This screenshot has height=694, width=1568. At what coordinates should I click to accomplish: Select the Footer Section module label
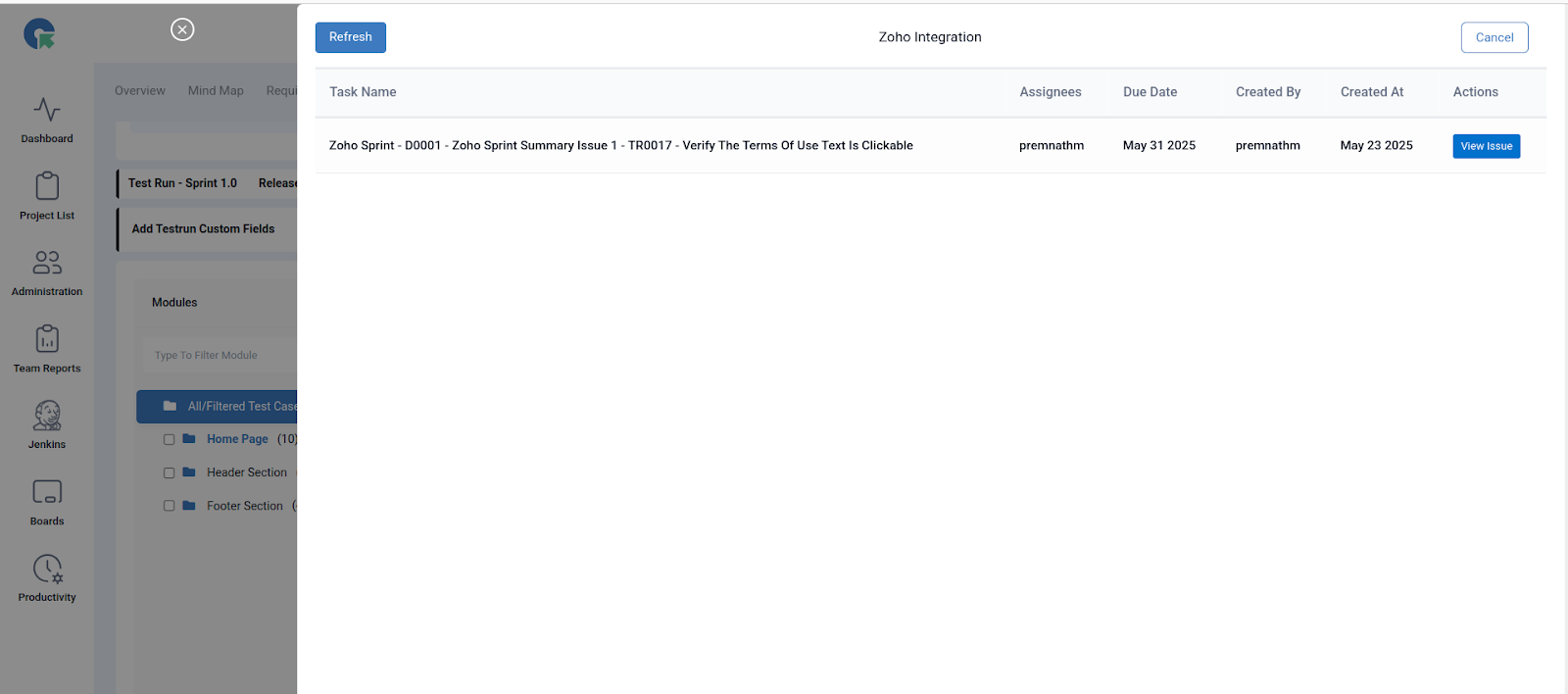[x=245, y=506]
